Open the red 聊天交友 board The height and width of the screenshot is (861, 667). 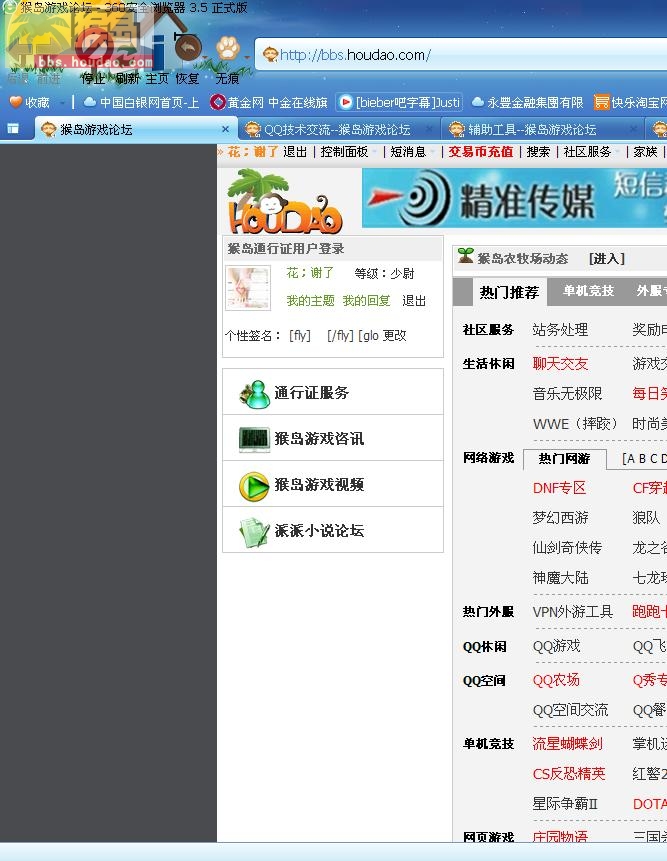point(560,364)
